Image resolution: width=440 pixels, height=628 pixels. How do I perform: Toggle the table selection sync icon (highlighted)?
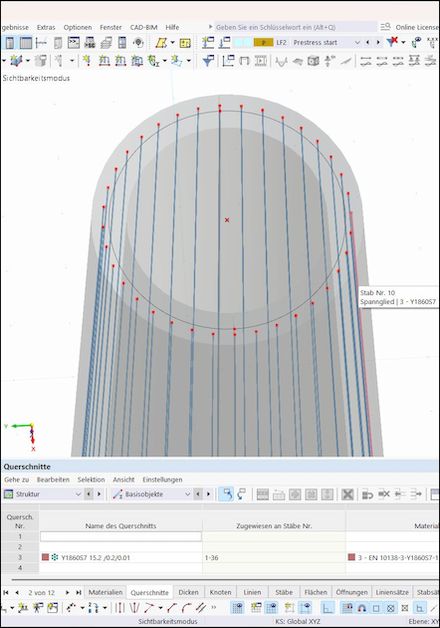click(226, 494)
